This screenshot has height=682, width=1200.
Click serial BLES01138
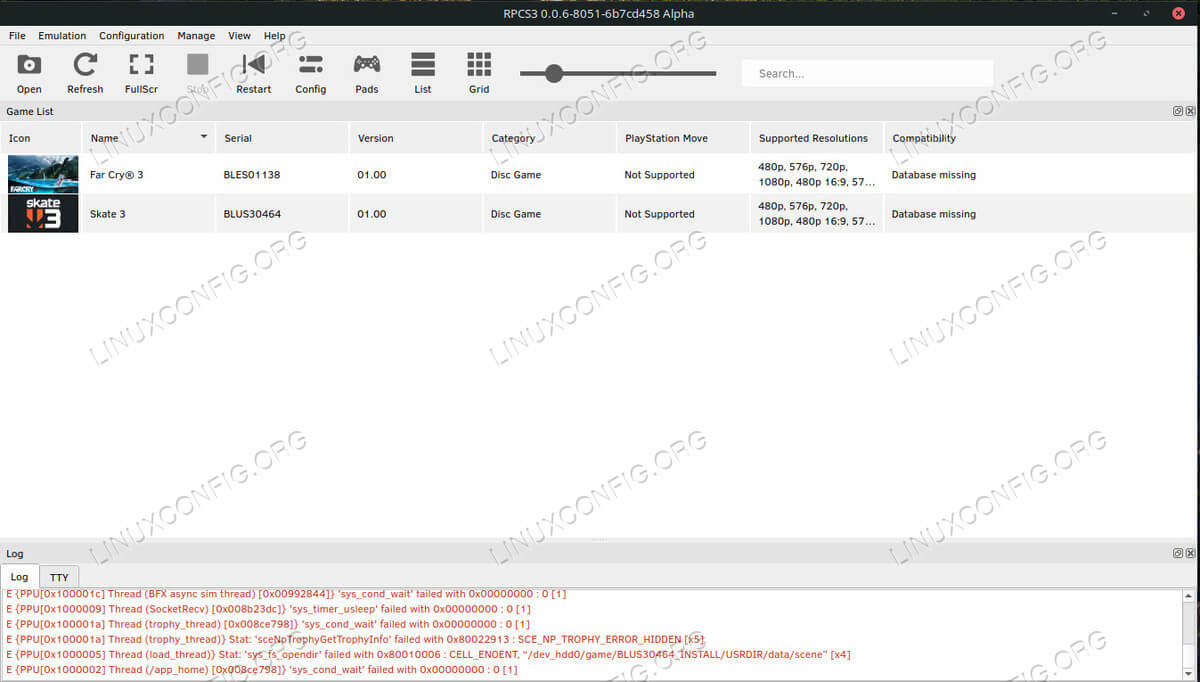pos(252,175)
